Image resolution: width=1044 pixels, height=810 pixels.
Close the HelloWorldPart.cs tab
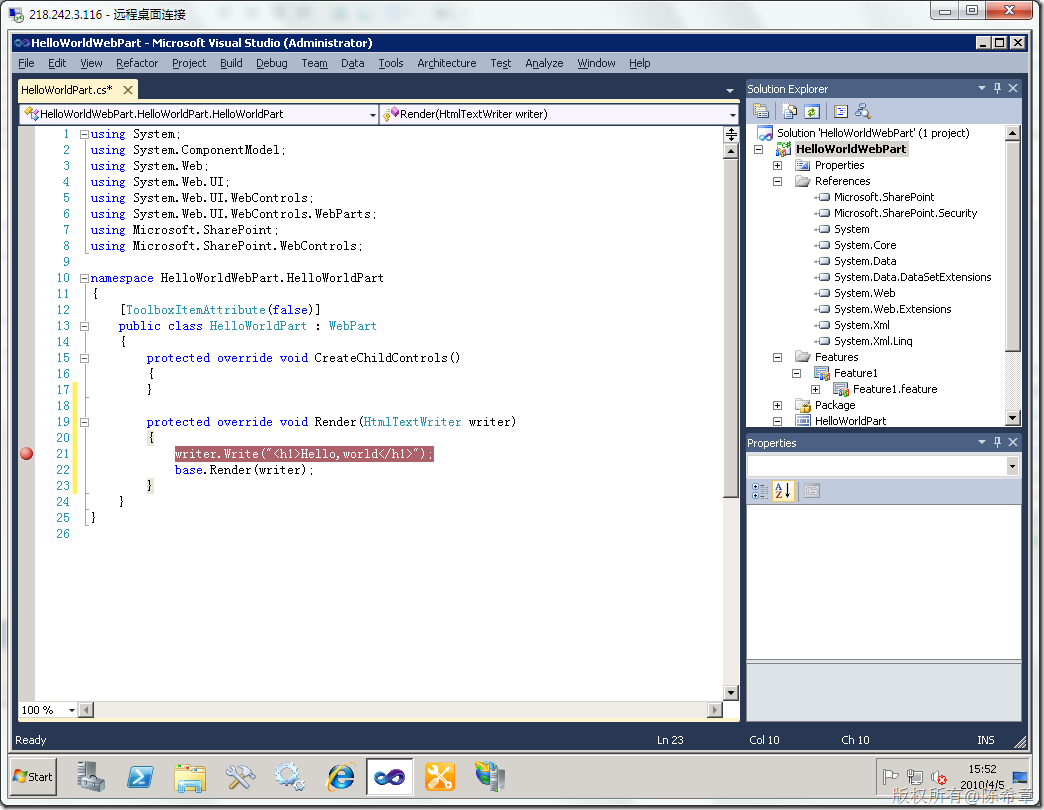click(x=128, y=89)
